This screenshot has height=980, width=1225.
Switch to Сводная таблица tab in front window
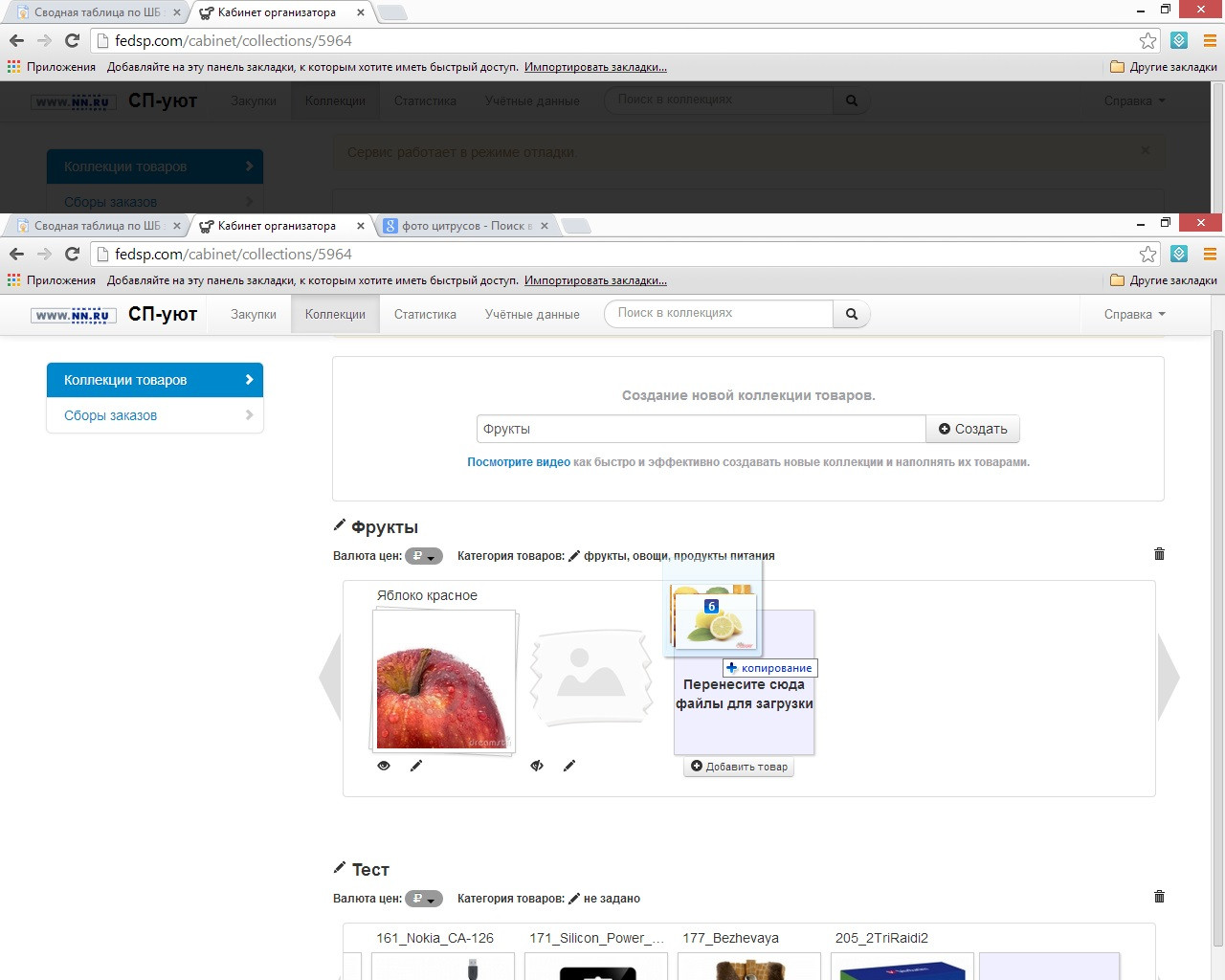[x=96, y=226]
